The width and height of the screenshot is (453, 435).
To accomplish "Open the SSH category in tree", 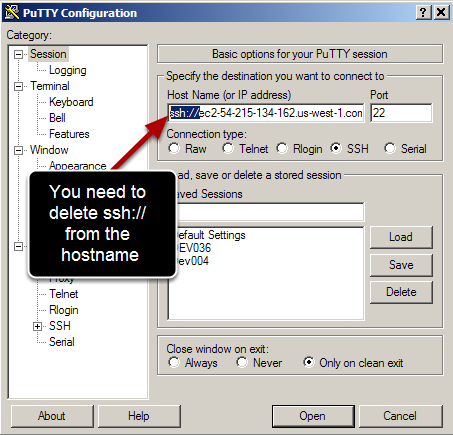I will click(60, 326).
